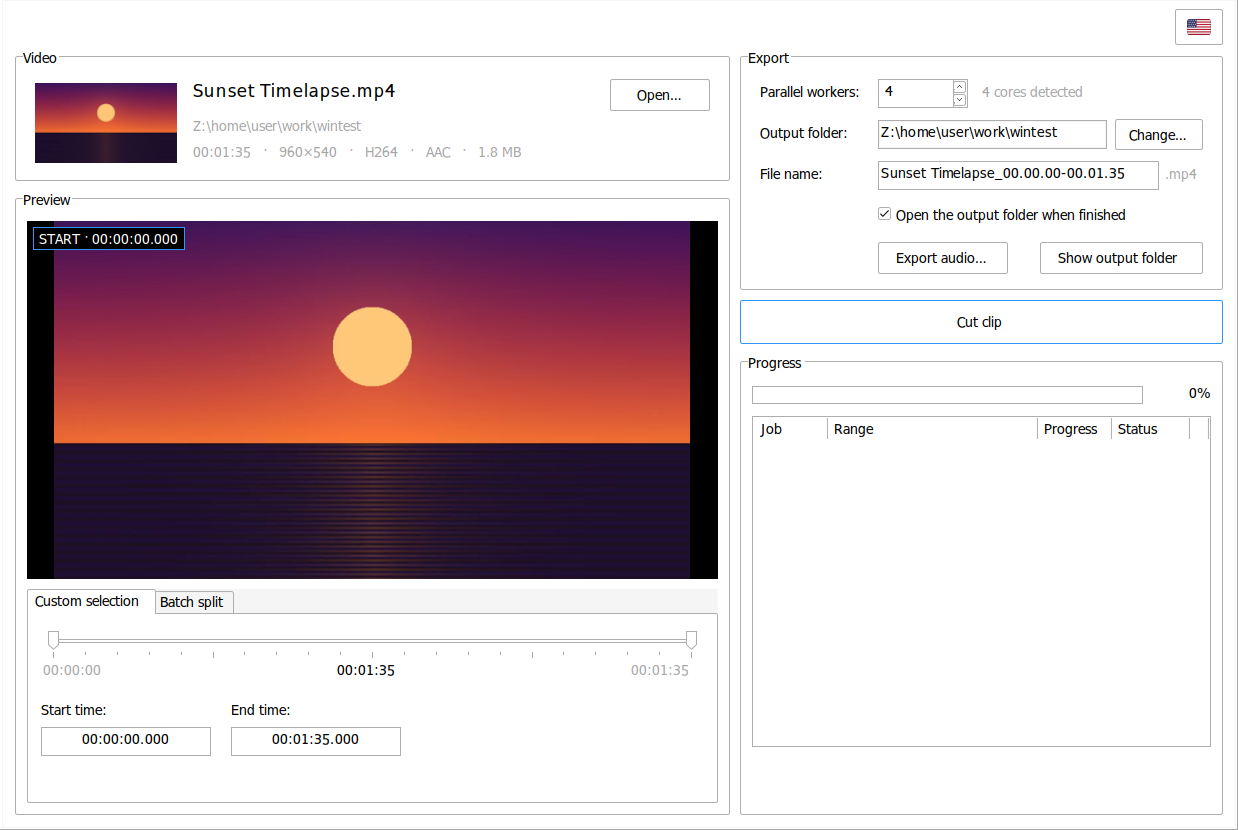Click the Z:\home\user\work\wintest path under the title
The height and width of the screenshot is (830, 1238).
tap(277, 127)
